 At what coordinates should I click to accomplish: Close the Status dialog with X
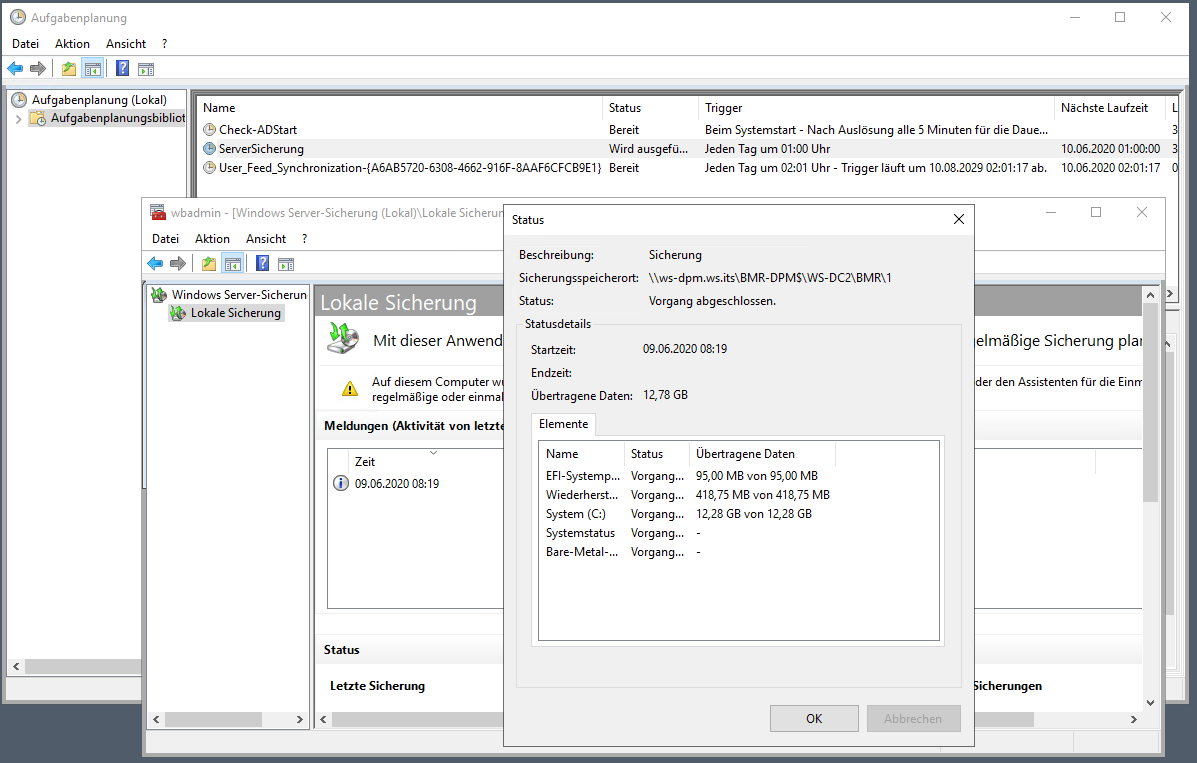pos(959,219)
